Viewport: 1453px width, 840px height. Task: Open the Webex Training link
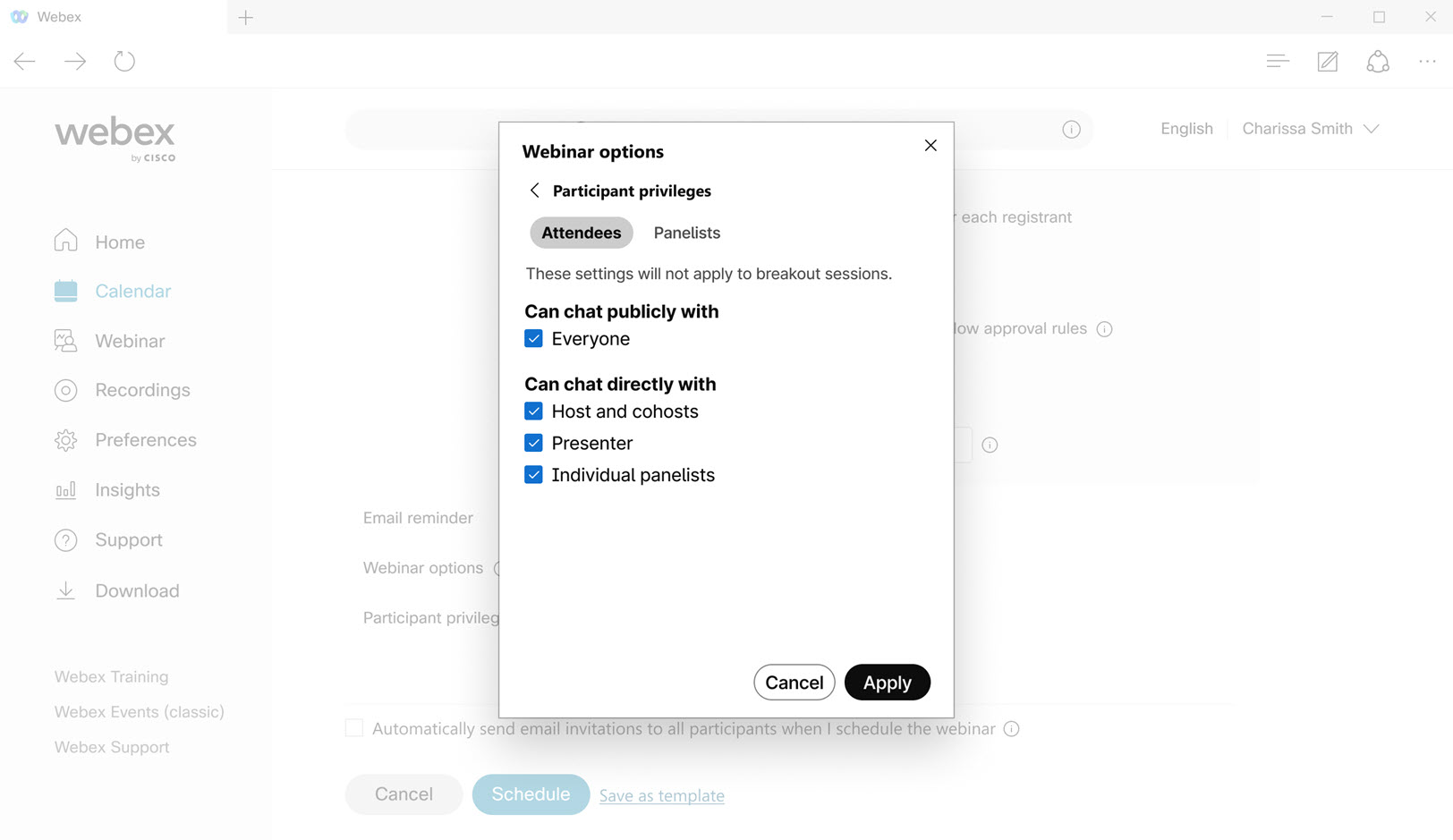[111, 677]
